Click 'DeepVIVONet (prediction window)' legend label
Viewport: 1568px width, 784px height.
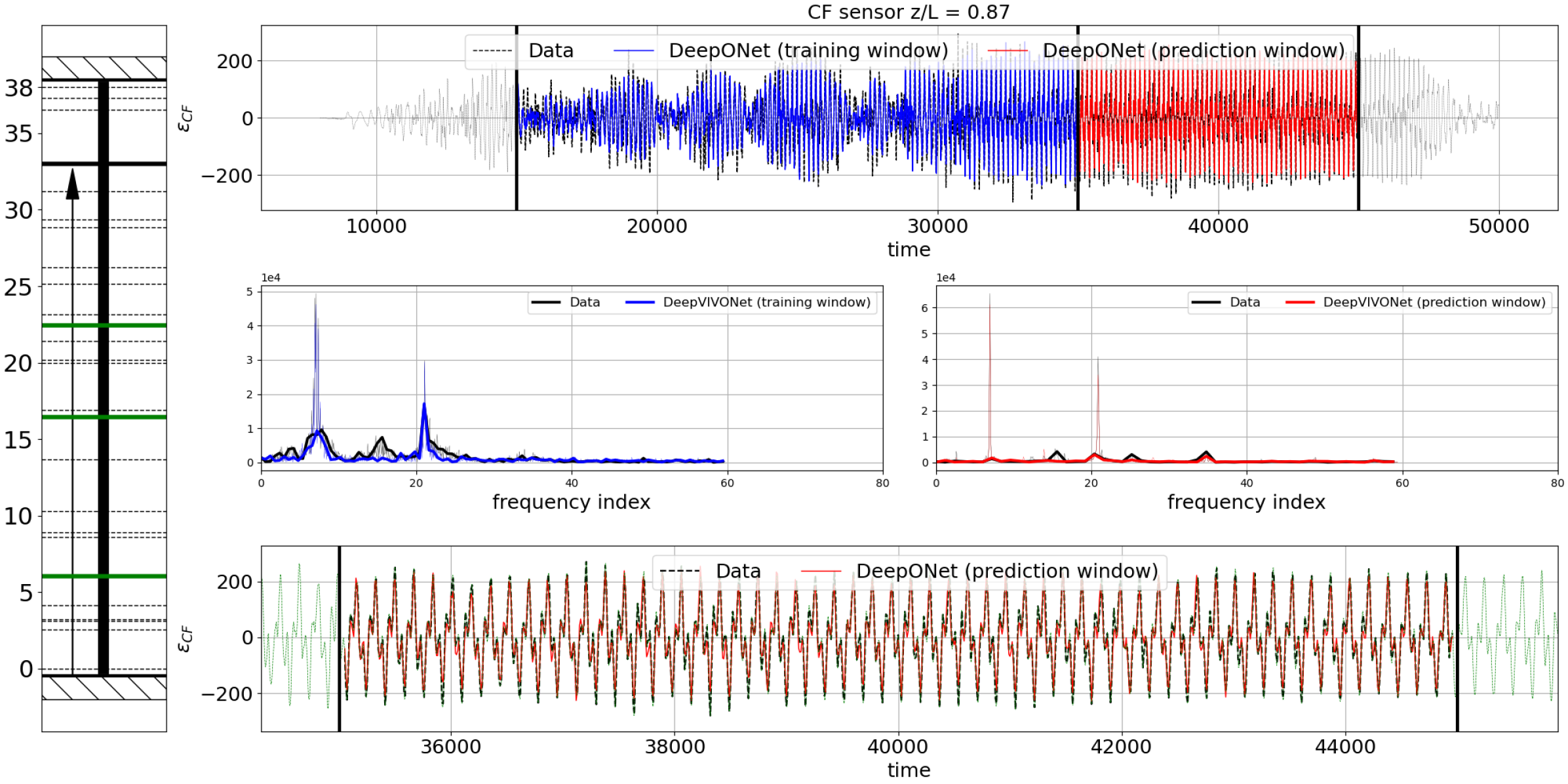coord(1434,302)
